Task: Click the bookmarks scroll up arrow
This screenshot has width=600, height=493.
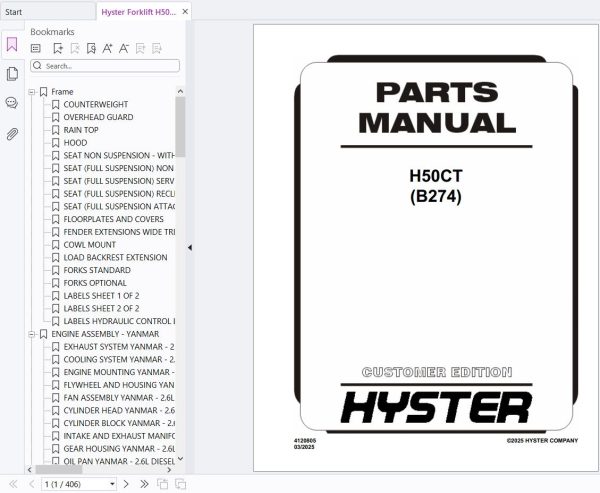Action: pyautogui.click(x=180, y=91)
